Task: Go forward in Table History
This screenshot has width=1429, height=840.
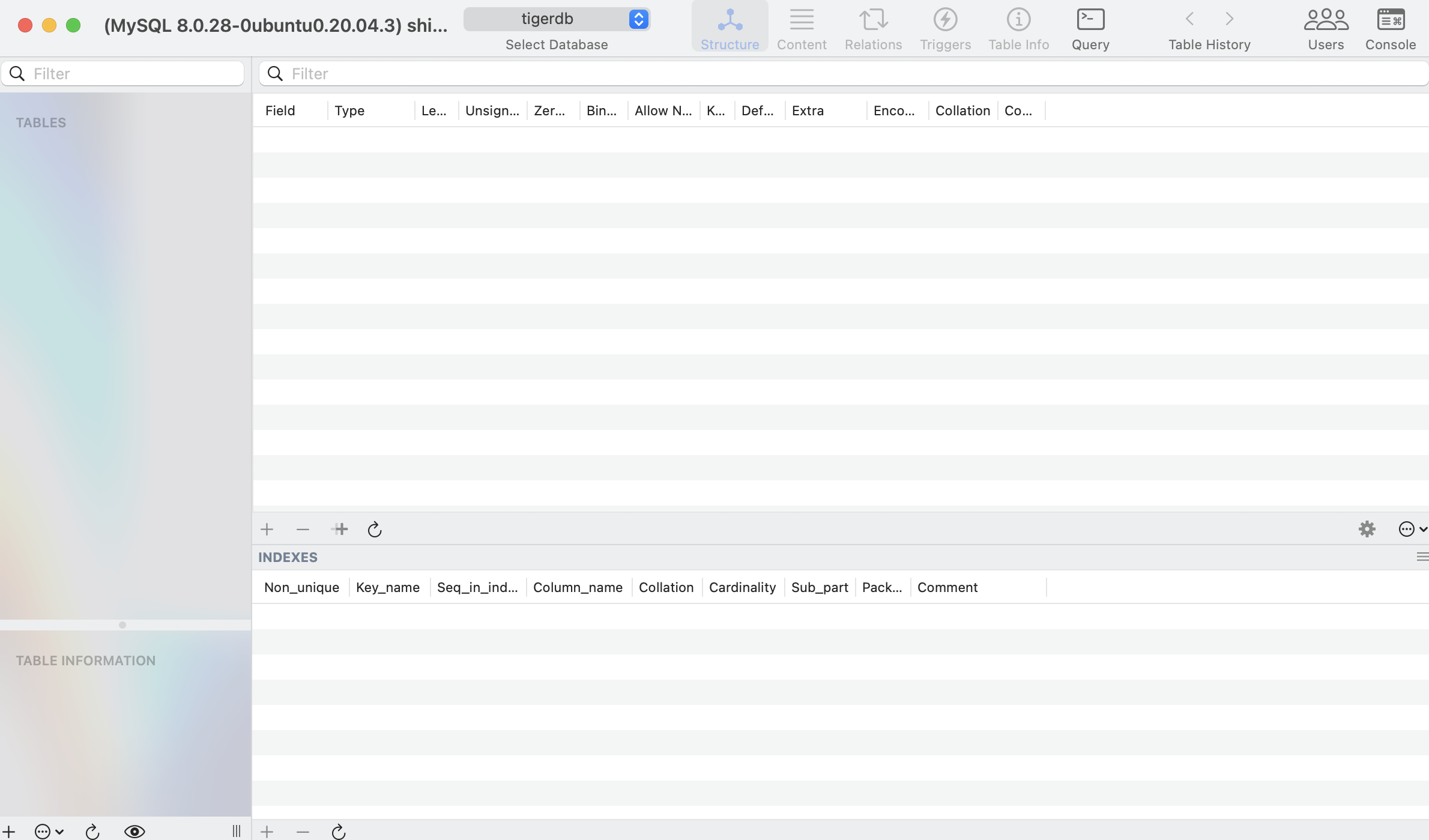Action: click(1229, 19)
